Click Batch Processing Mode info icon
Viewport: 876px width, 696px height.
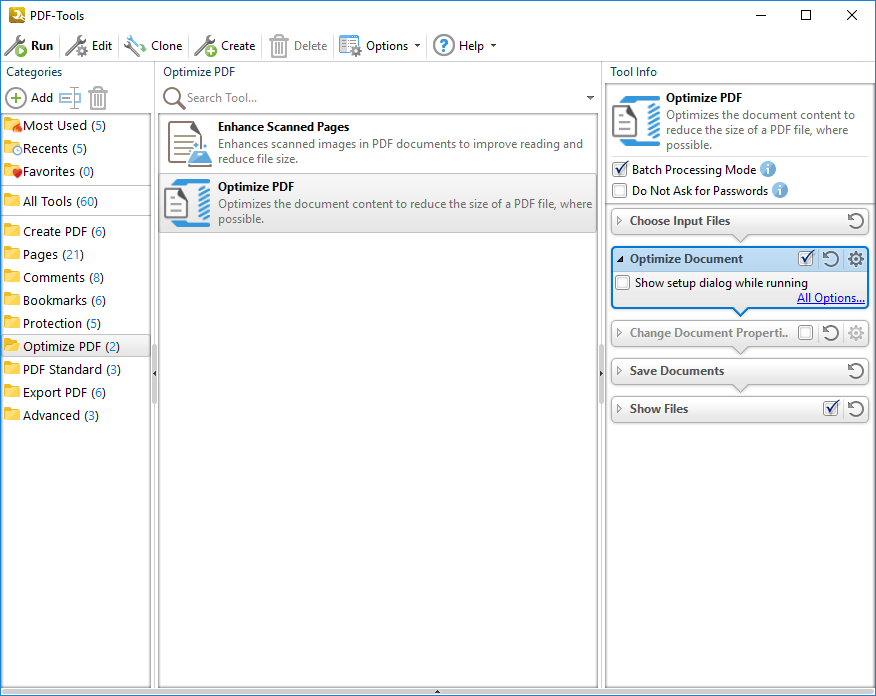tap(768, 170)
